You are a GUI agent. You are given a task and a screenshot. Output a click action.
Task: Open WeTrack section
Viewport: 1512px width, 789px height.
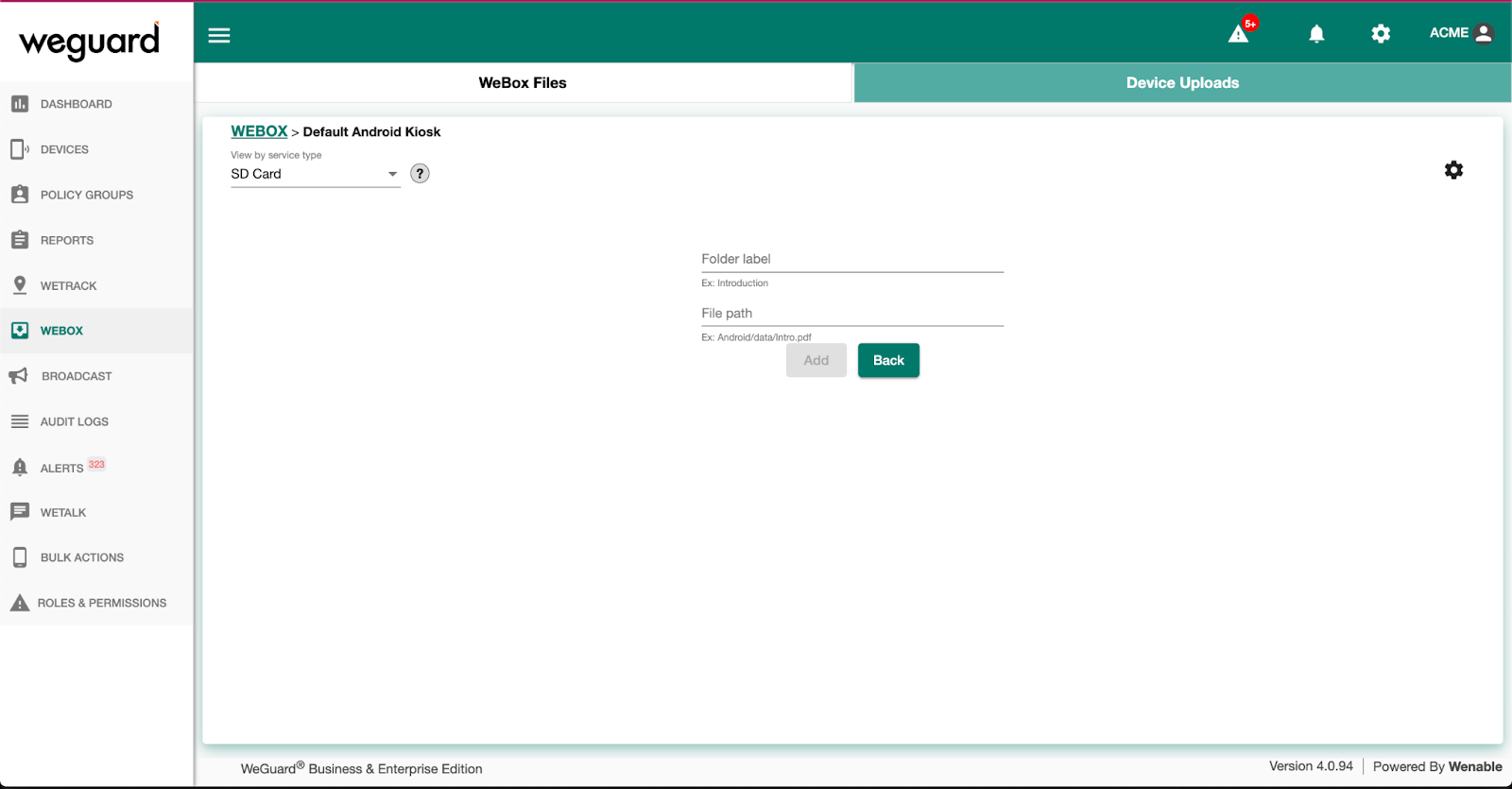point(96,285)
